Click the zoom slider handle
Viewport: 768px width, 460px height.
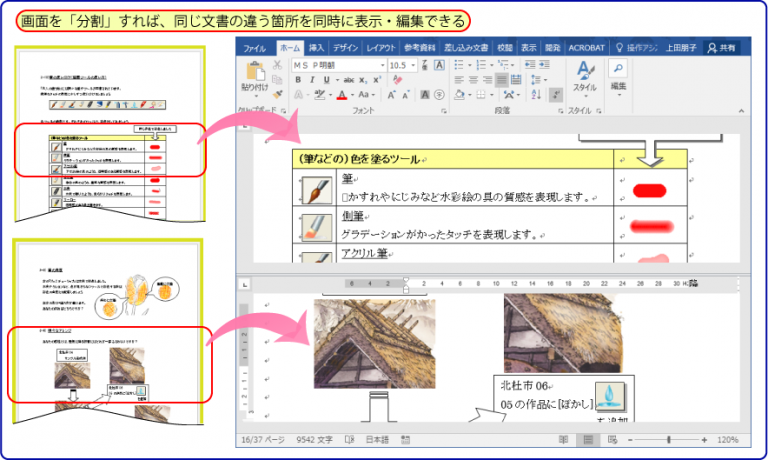[669, 440]
